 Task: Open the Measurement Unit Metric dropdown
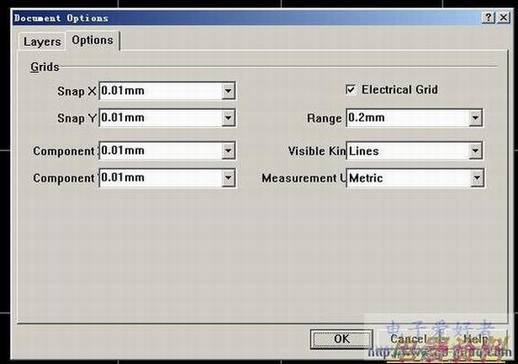tap(477, 178)
